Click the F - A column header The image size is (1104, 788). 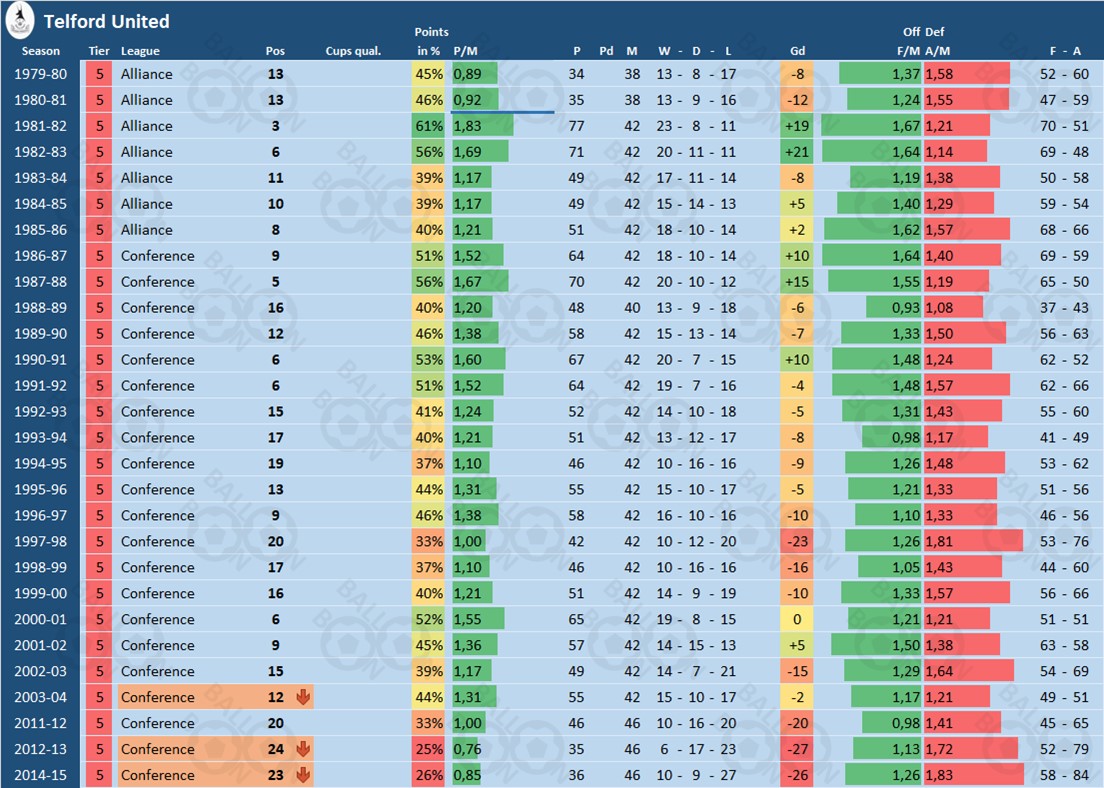(x=1064, y=51)
